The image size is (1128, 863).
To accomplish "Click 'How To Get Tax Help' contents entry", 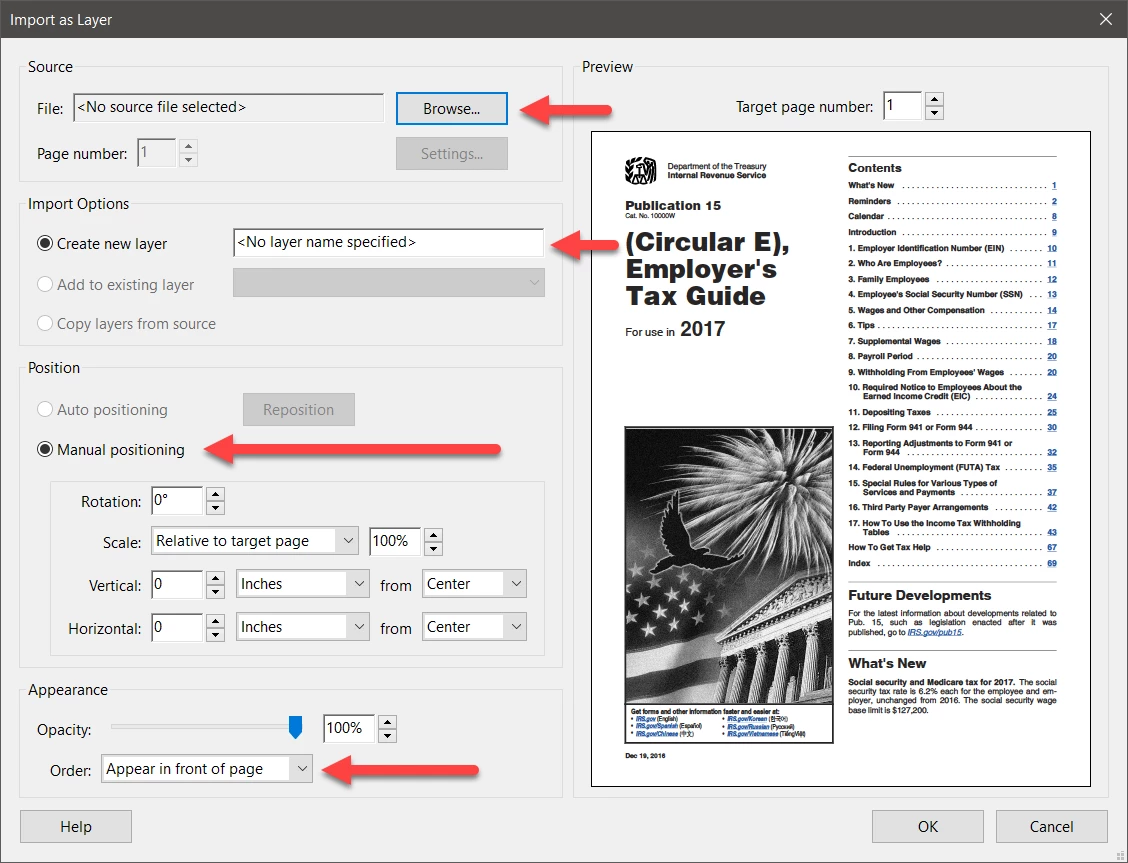I will click(952, 547).
